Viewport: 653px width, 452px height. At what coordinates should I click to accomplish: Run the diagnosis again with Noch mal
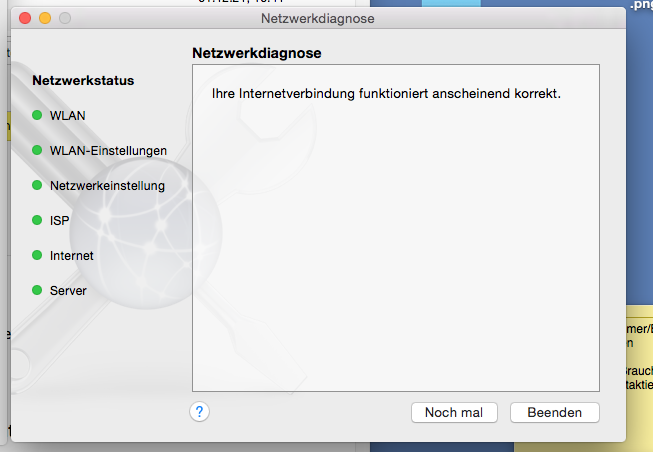point(454,412)
